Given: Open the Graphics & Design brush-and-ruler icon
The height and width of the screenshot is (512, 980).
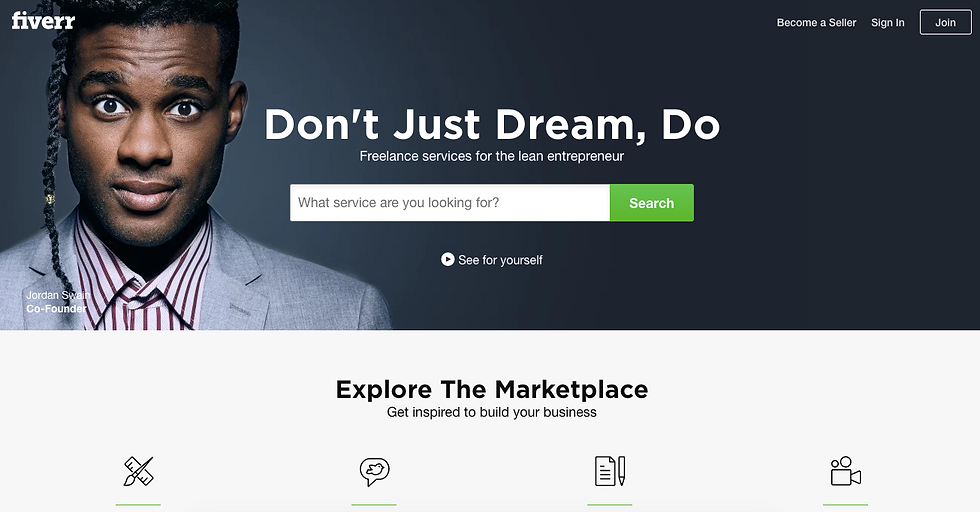Looking at the screenshot, I should [x=138, y=471].
